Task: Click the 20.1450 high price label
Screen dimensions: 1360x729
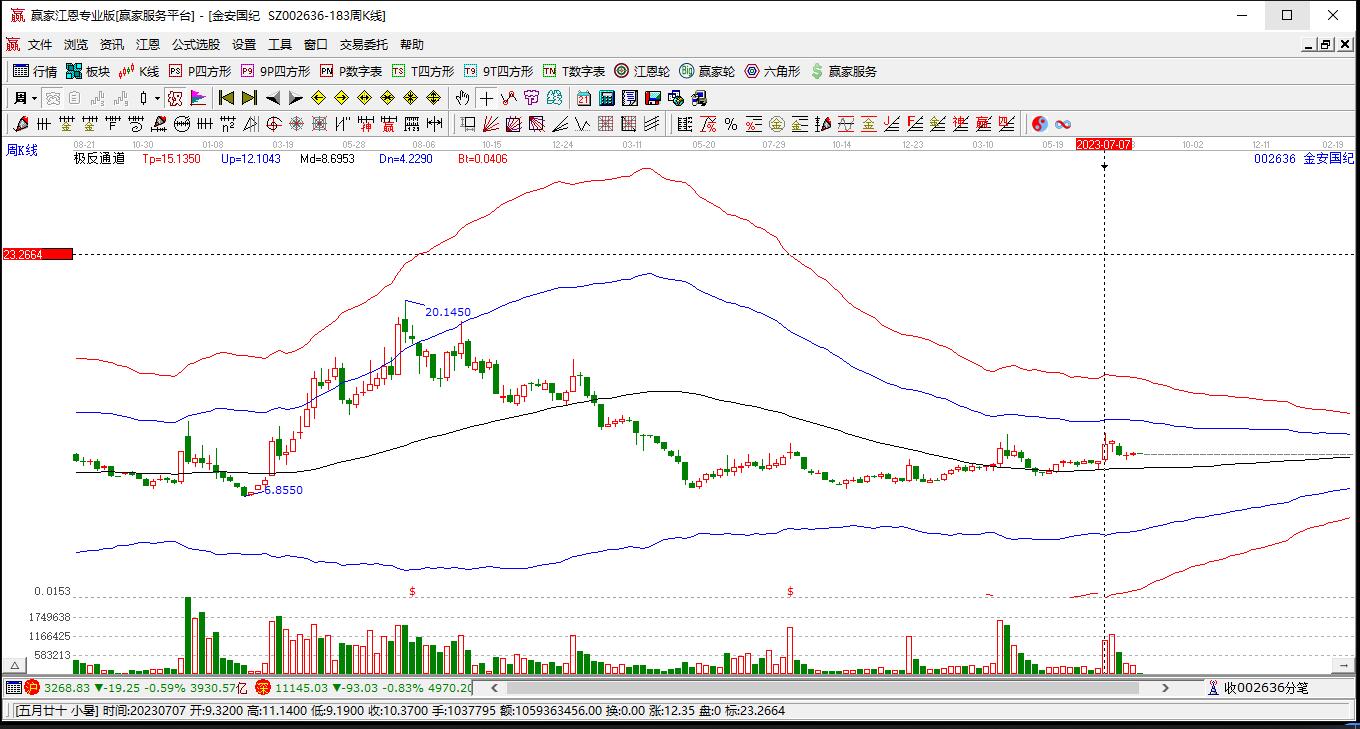Action: pyautogui.click(x=448, y=312)
